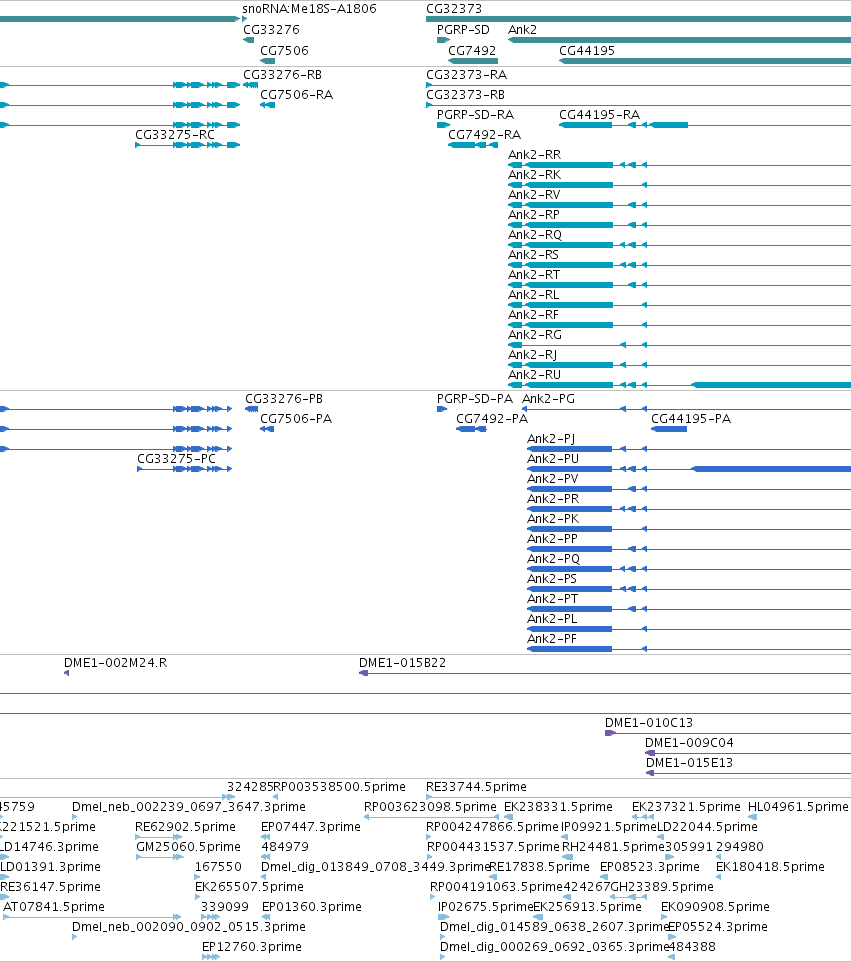851x962 pixels.
Task: Select protein Ank2-PF
Action: click(x=552, y=639)
